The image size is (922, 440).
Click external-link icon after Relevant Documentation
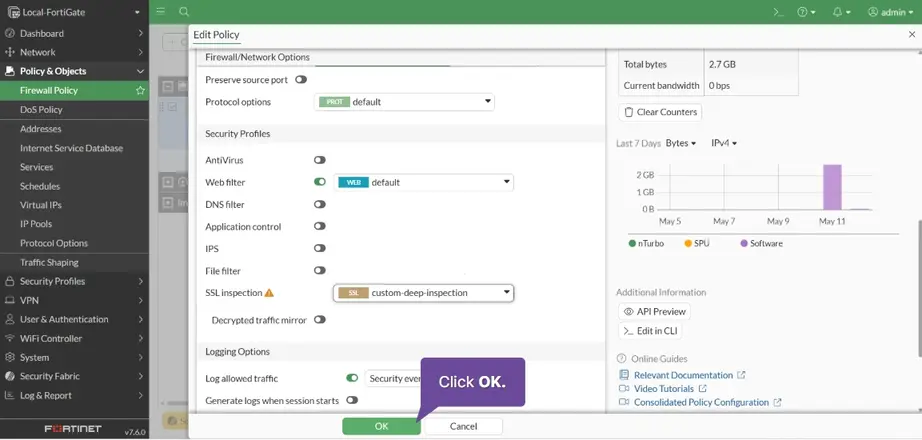(741, 375)
